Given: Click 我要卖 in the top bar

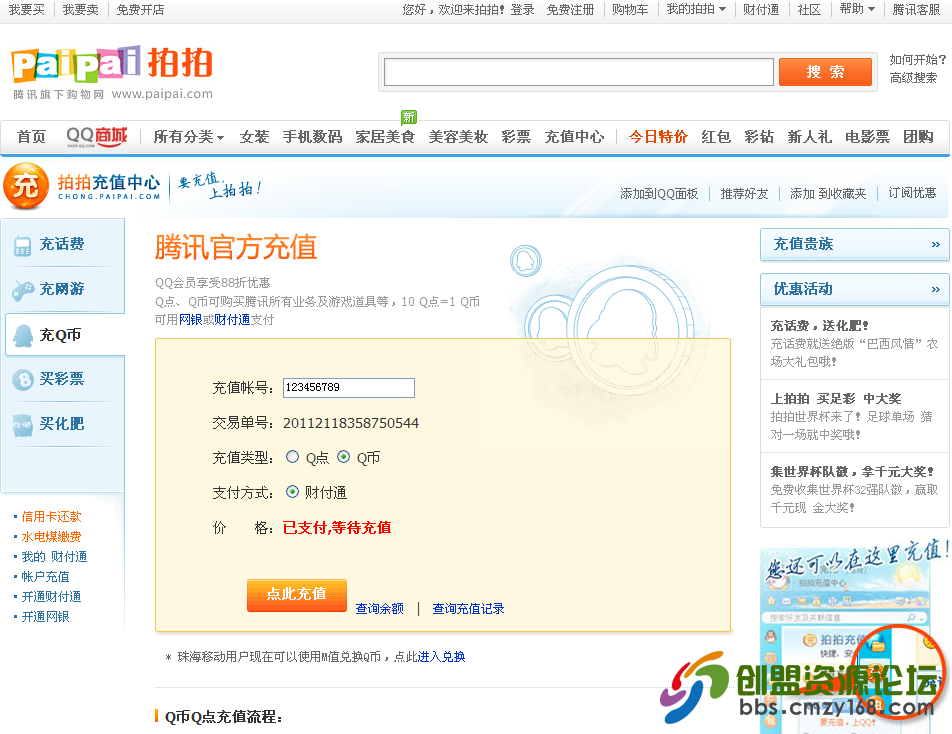Looking at the screenshot, I should click(x=81, y=10).
